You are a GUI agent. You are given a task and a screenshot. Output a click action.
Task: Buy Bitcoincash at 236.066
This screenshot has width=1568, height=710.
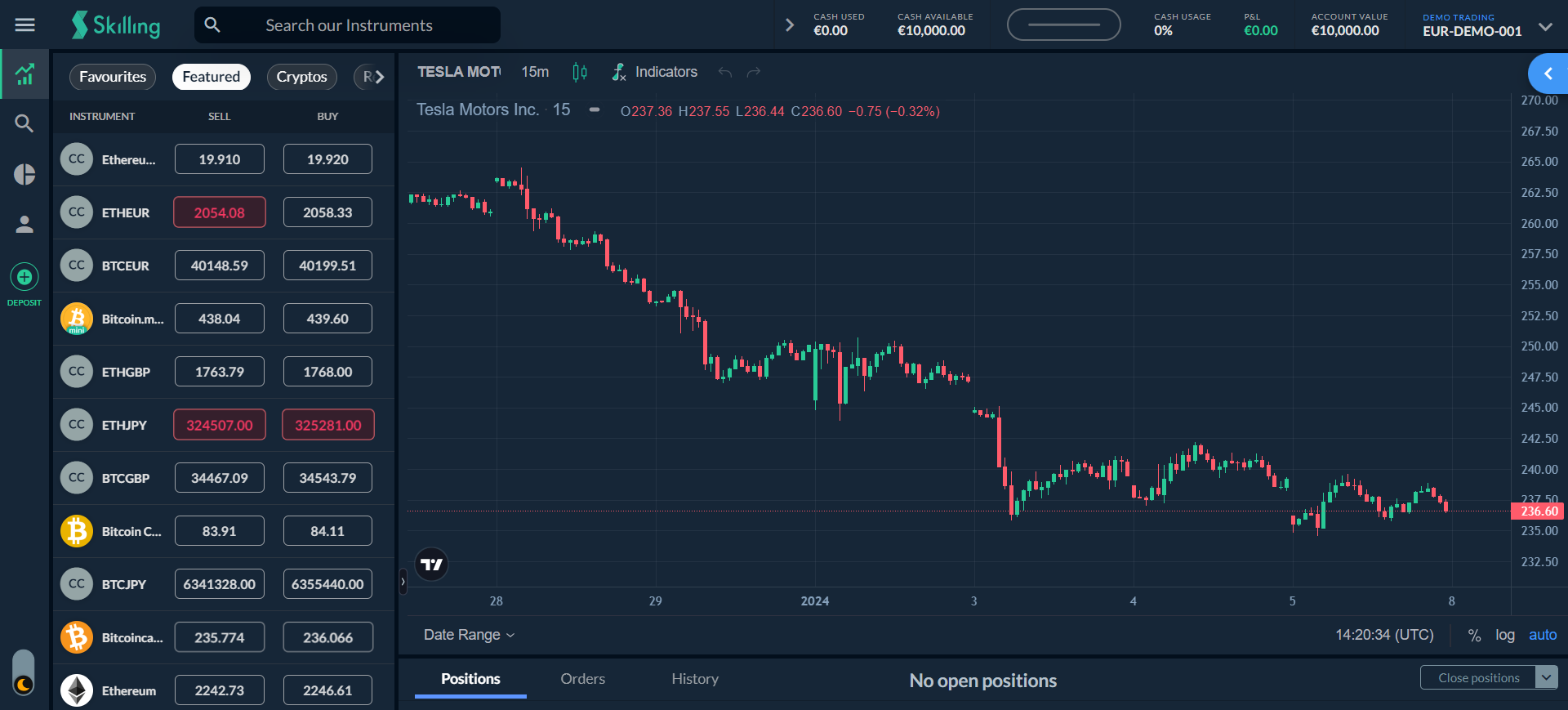pos(327,637)
